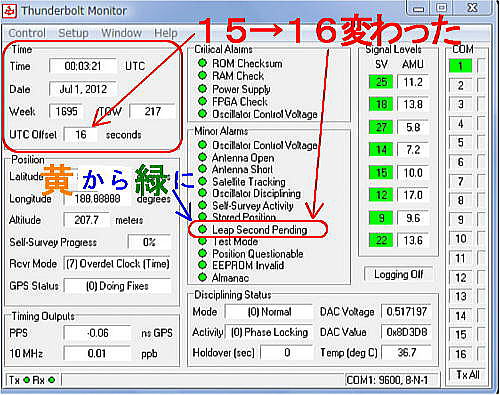Click the Leap Second Pending indicator
Image resolution: width=500 pixels, height=395 pixels.
[202, 229]
